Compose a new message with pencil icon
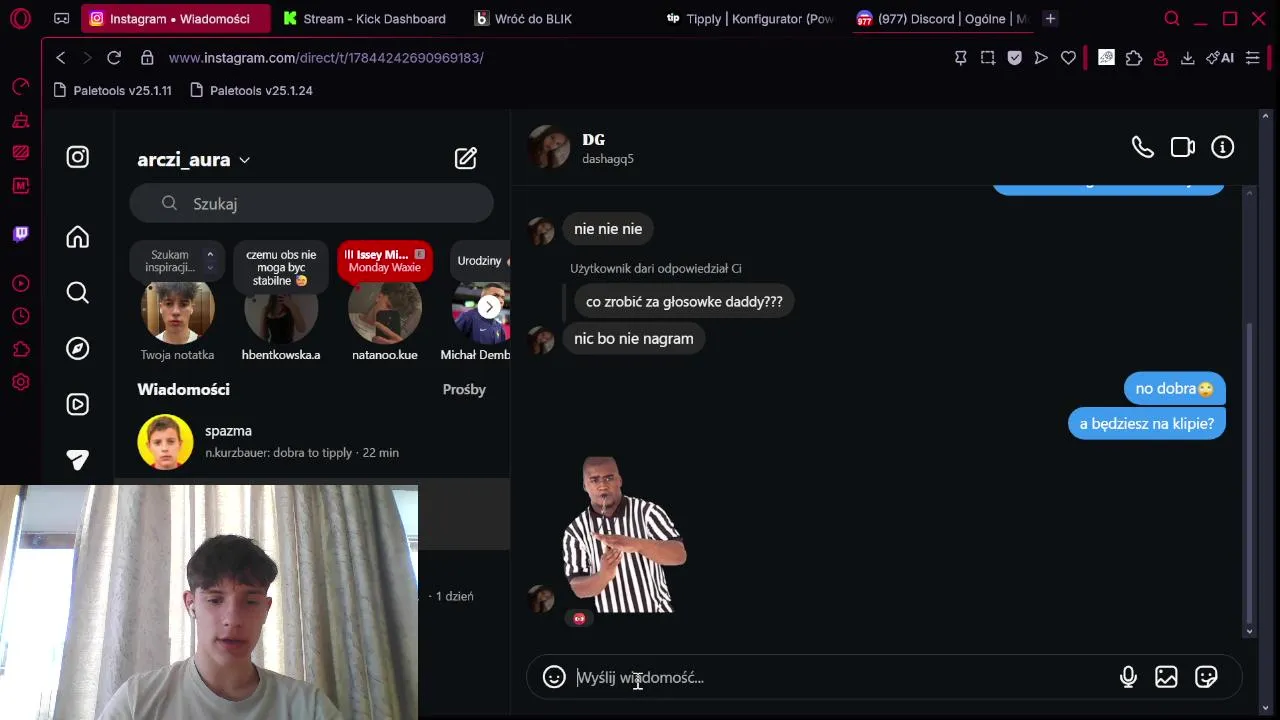1280x720 pixels. point(466,158)
